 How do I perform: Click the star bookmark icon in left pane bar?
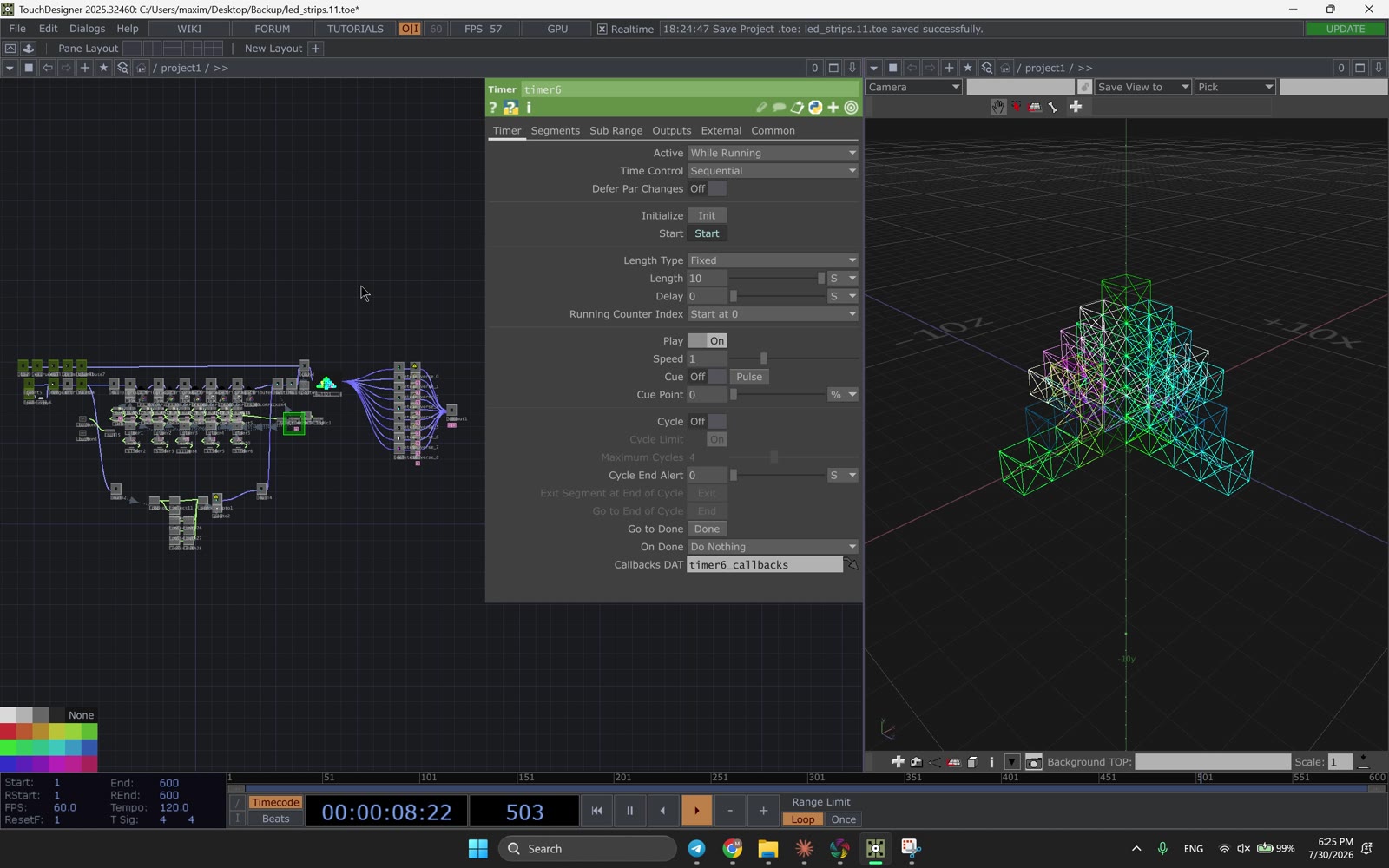coord(103,68)
